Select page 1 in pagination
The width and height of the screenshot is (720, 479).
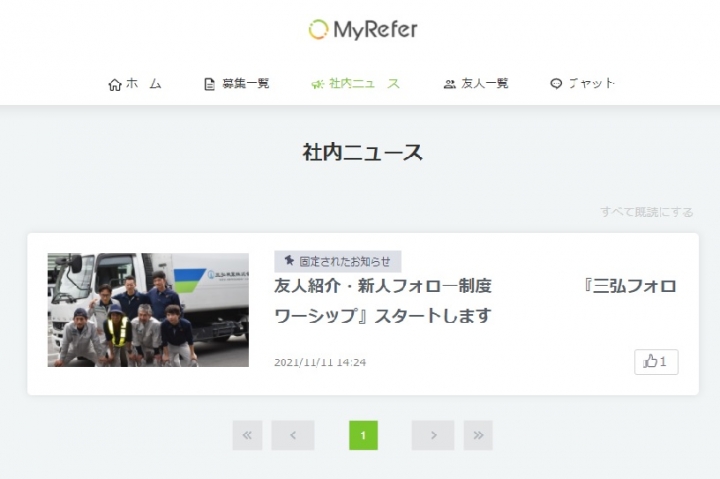[x=363, y=435]
